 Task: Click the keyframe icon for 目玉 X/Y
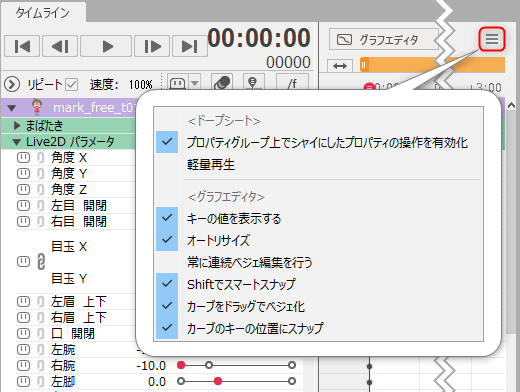point(23,262)
